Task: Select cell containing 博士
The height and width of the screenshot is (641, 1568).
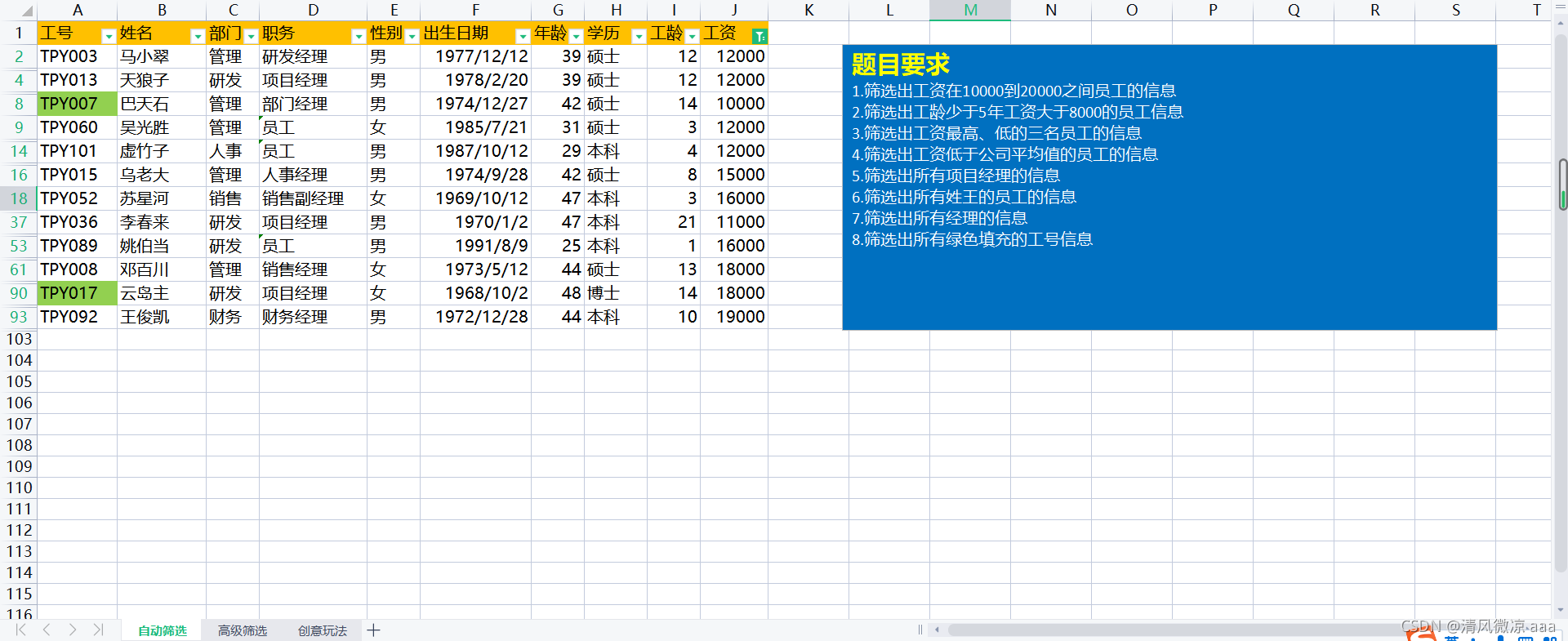Action: (616, 293)
